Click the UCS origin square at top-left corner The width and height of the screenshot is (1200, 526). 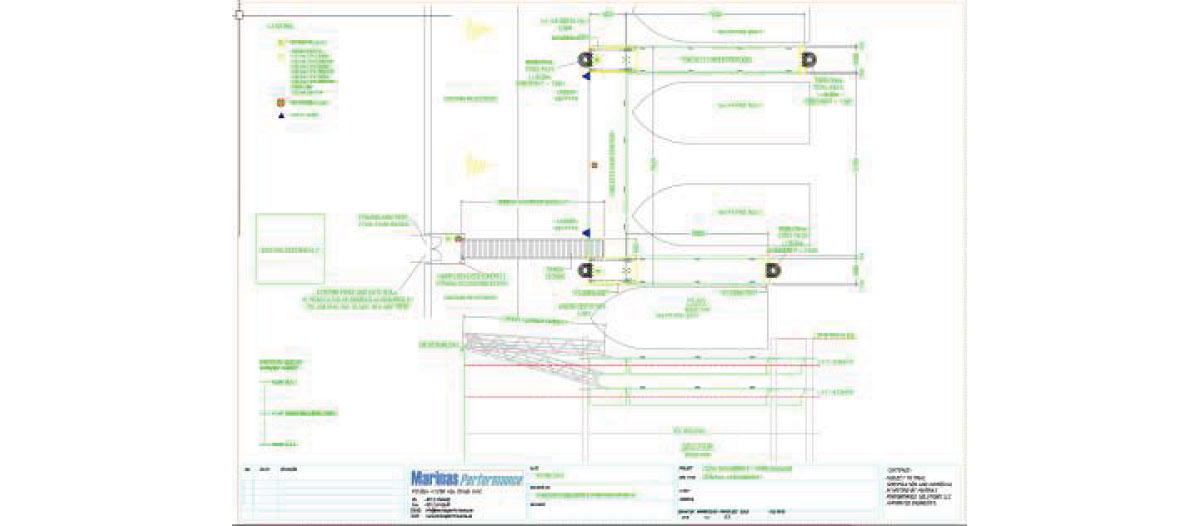pyautogui.click(x=239, y=15)
